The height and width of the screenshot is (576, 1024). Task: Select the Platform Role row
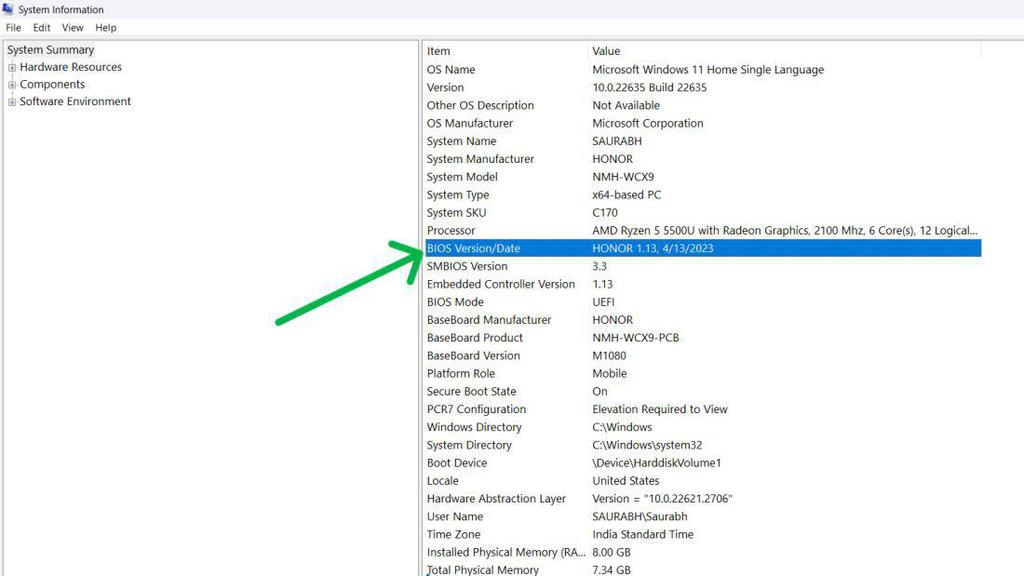(x=703, y=374)
